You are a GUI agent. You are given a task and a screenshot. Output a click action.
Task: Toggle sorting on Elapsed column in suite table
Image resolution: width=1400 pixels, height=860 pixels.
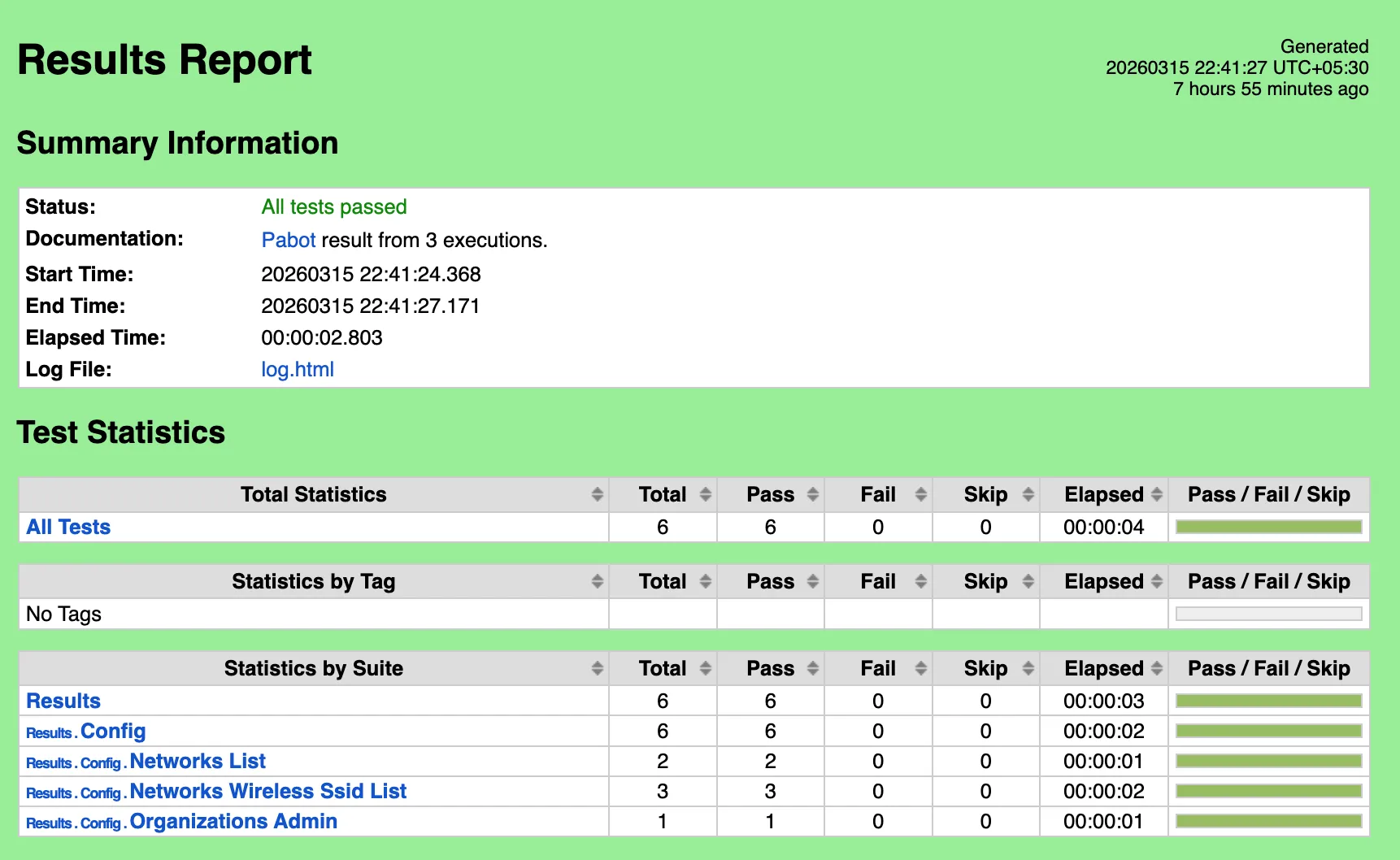tap(1156, 668)
